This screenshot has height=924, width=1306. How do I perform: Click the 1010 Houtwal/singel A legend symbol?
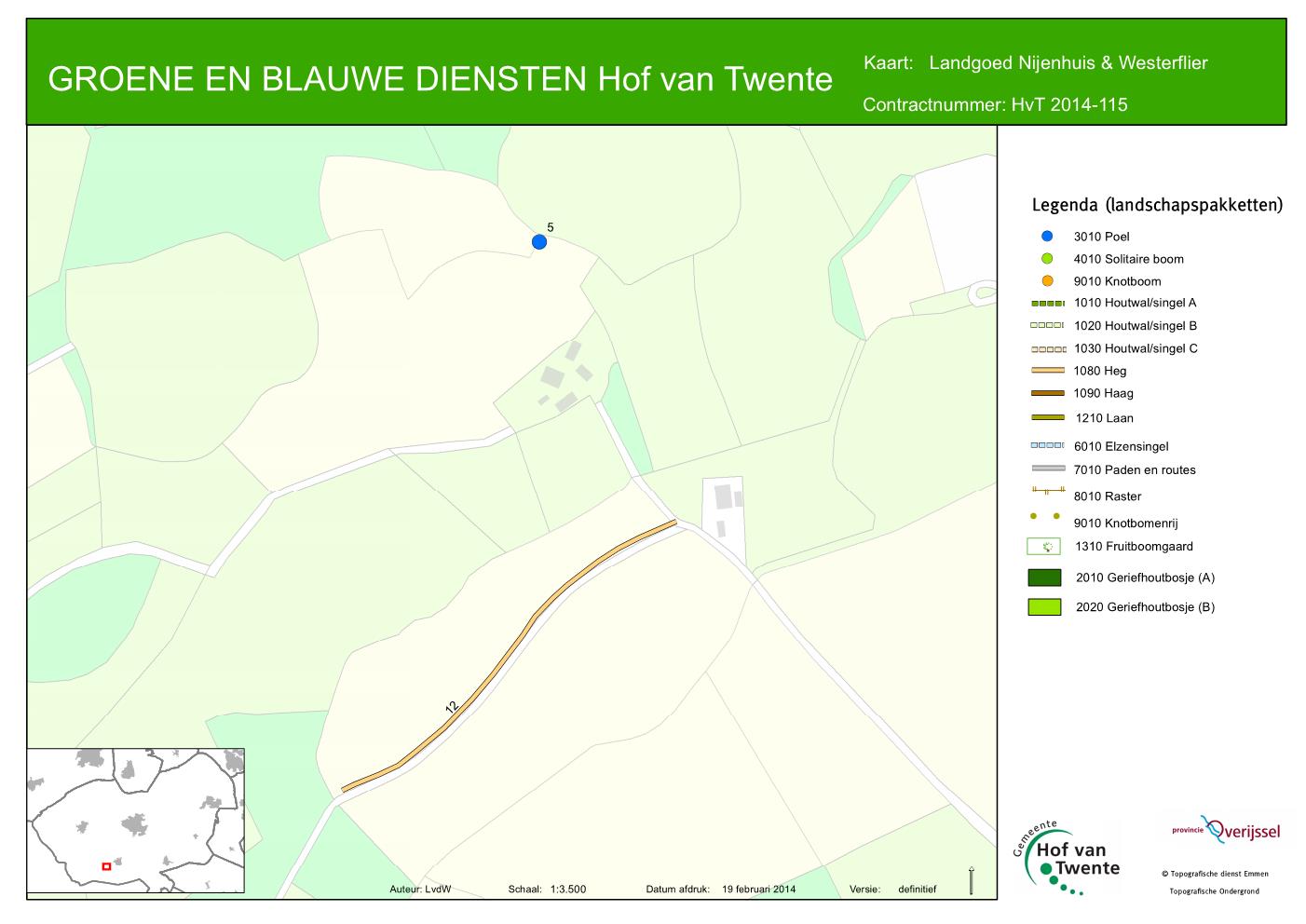pyautogui.click(x=1047, y=304)
